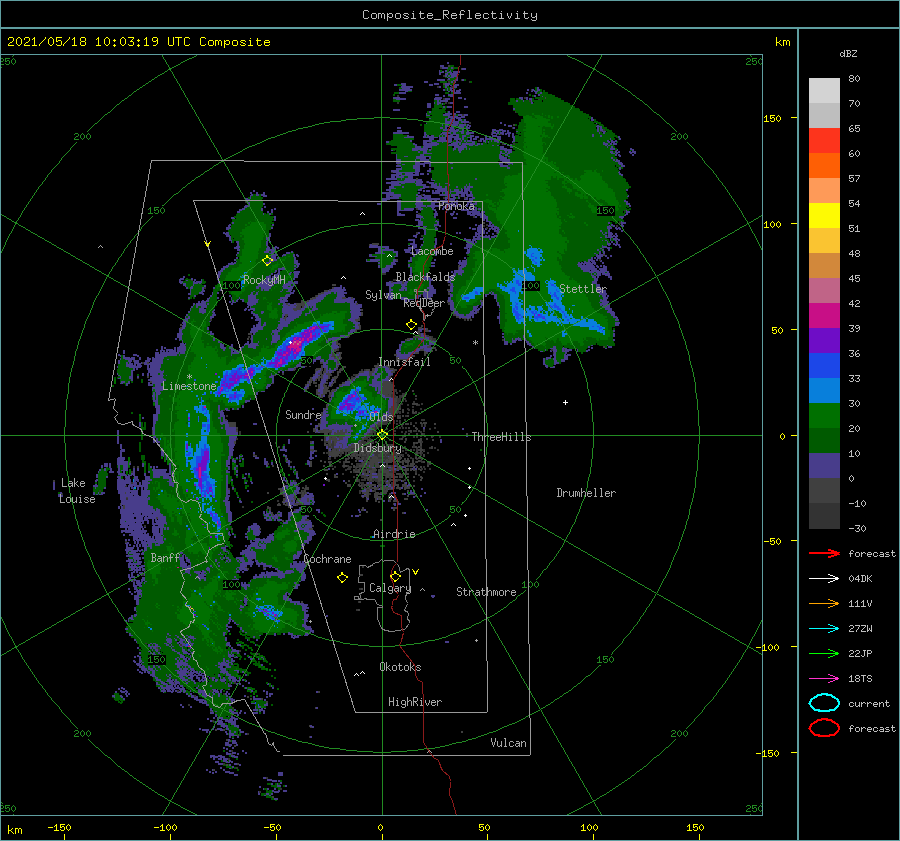Image resolution: width=900 pixels, height=841 pixels.
Task: Click the Vulcan city label
Action: pos(509,743)
